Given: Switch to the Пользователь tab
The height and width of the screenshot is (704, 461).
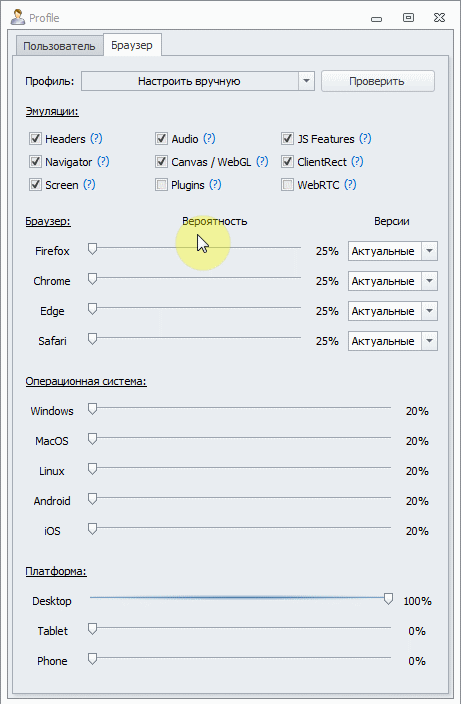Looking at the screenshot, I should (59, 46).
